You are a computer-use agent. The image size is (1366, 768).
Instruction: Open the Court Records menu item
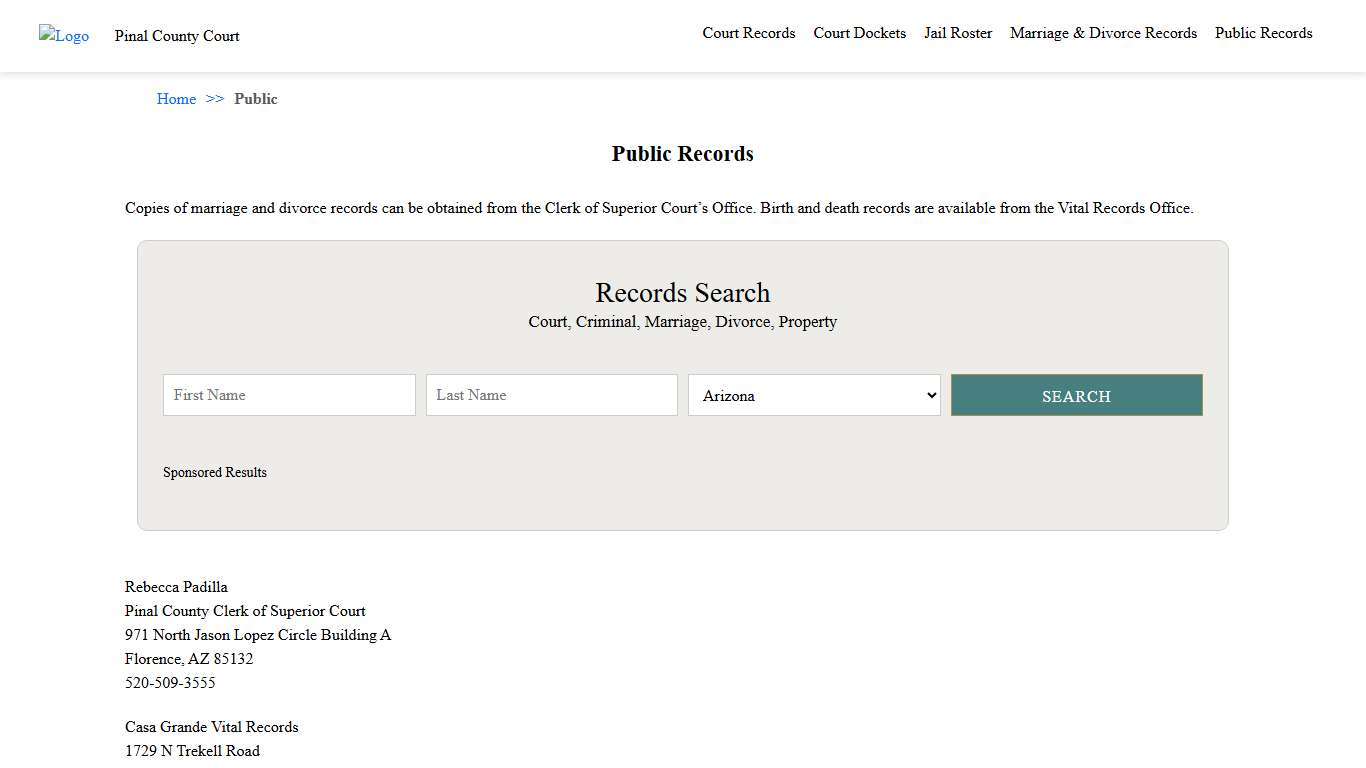(748, 33)
